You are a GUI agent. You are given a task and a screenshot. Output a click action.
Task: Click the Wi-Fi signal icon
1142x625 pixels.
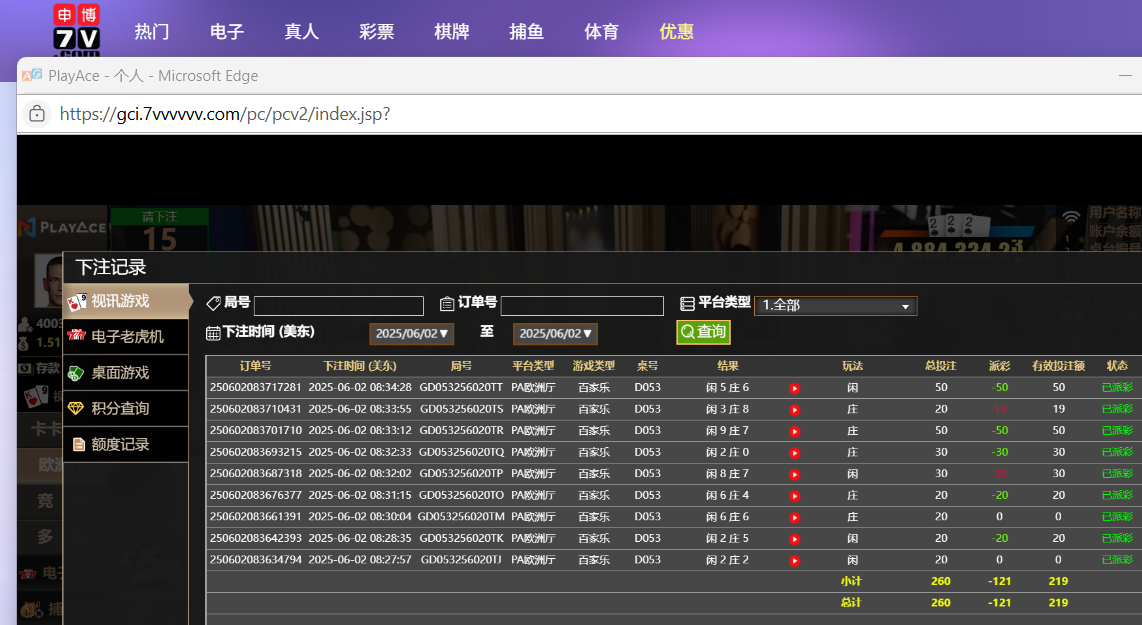tap(1071, 217)
